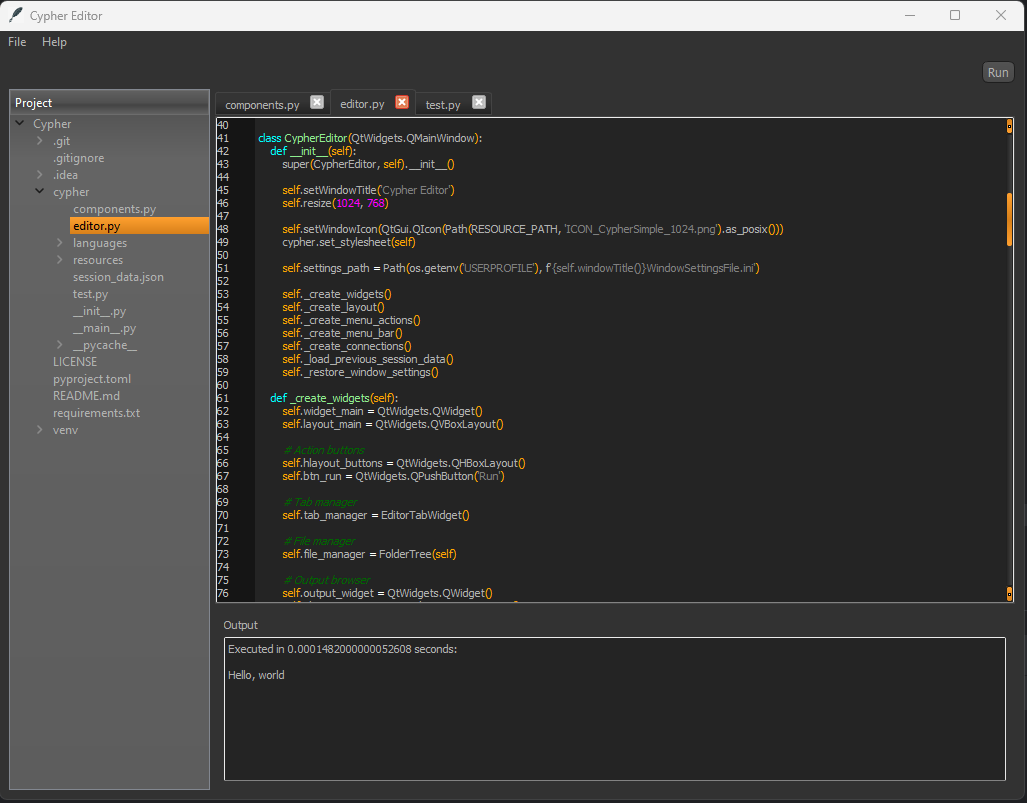
Task: Select editor.py in the project tree
Action: 97,226
